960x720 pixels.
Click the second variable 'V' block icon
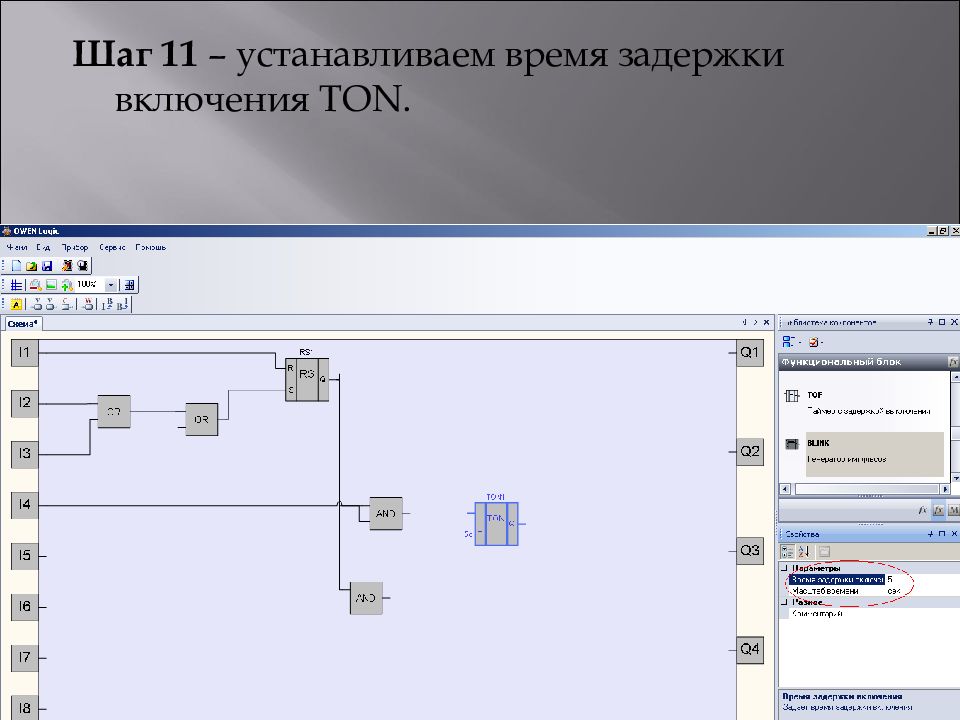pos(50,304)
